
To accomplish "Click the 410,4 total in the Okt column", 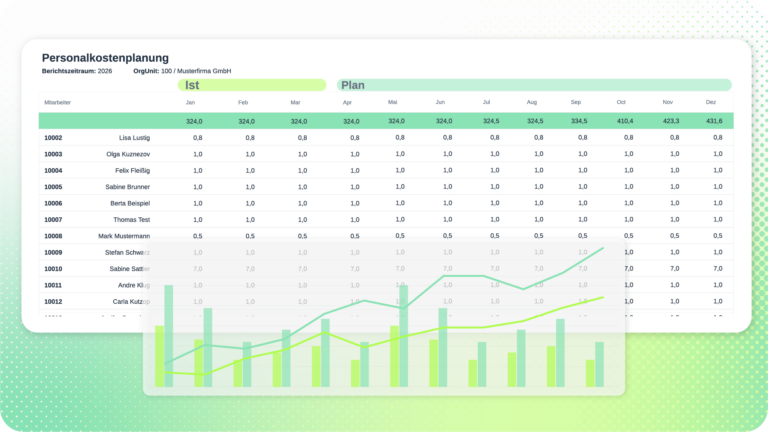I will click(625, 121).
